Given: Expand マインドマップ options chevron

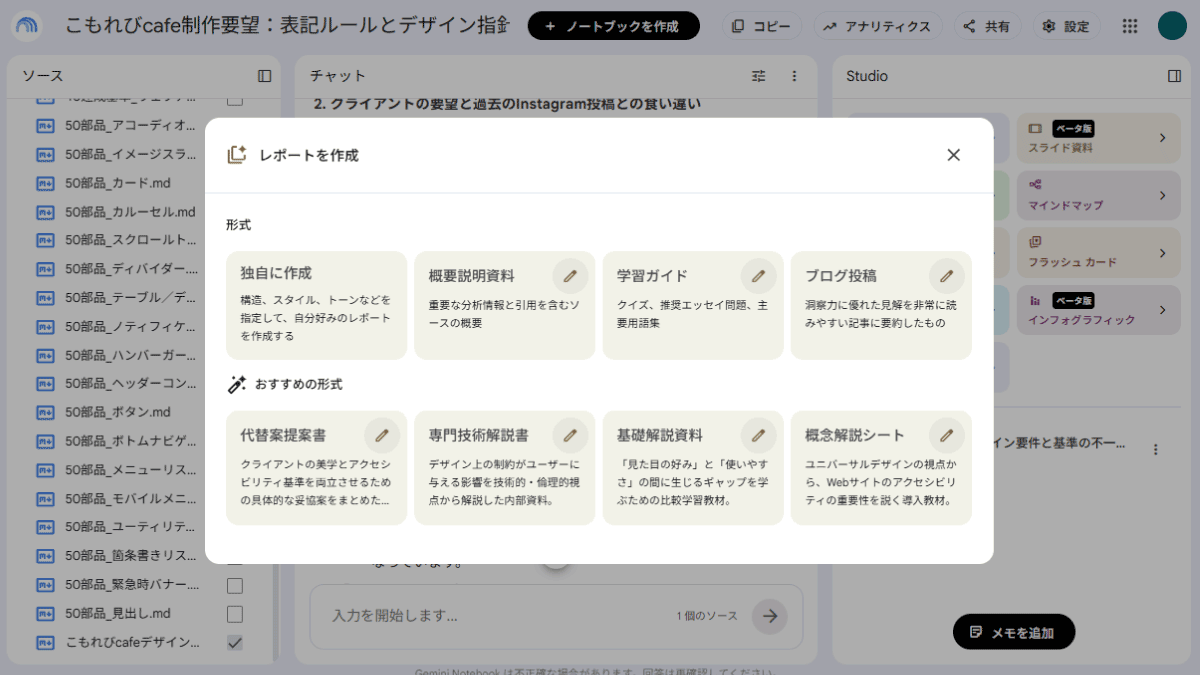Looking at the screenshot, I should [x=1162, y=195].
